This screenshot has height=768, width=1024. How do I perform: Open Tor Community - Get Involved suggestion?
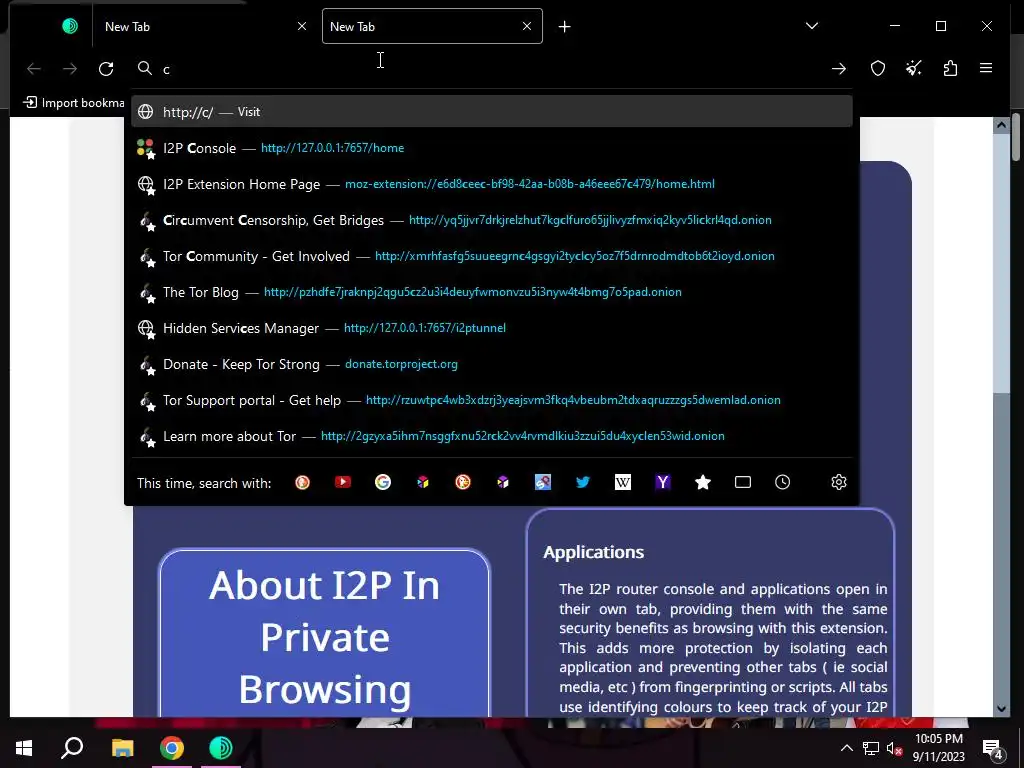[x=492, y=256]
